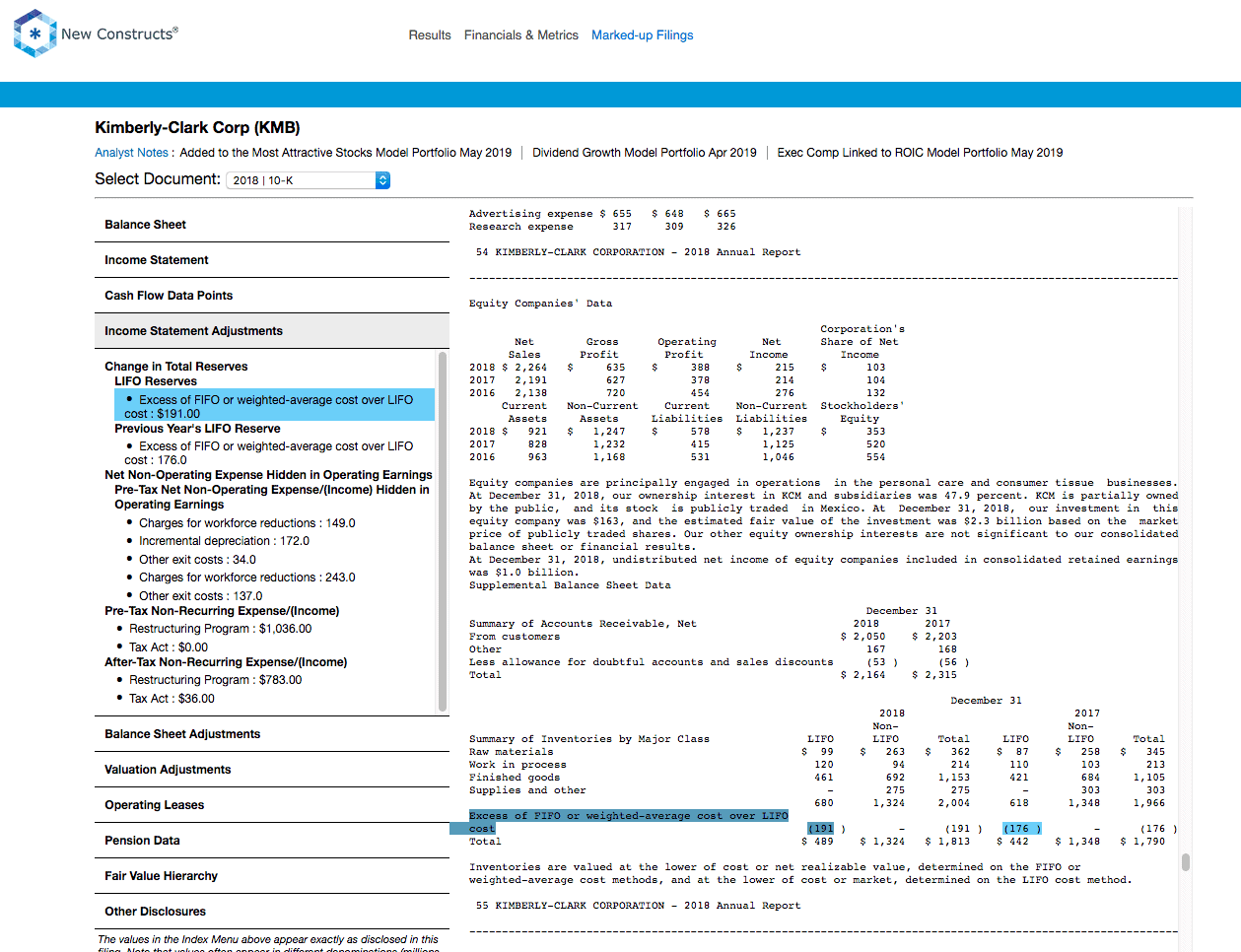Select Tax Act $36.00 item

[172, 699]
